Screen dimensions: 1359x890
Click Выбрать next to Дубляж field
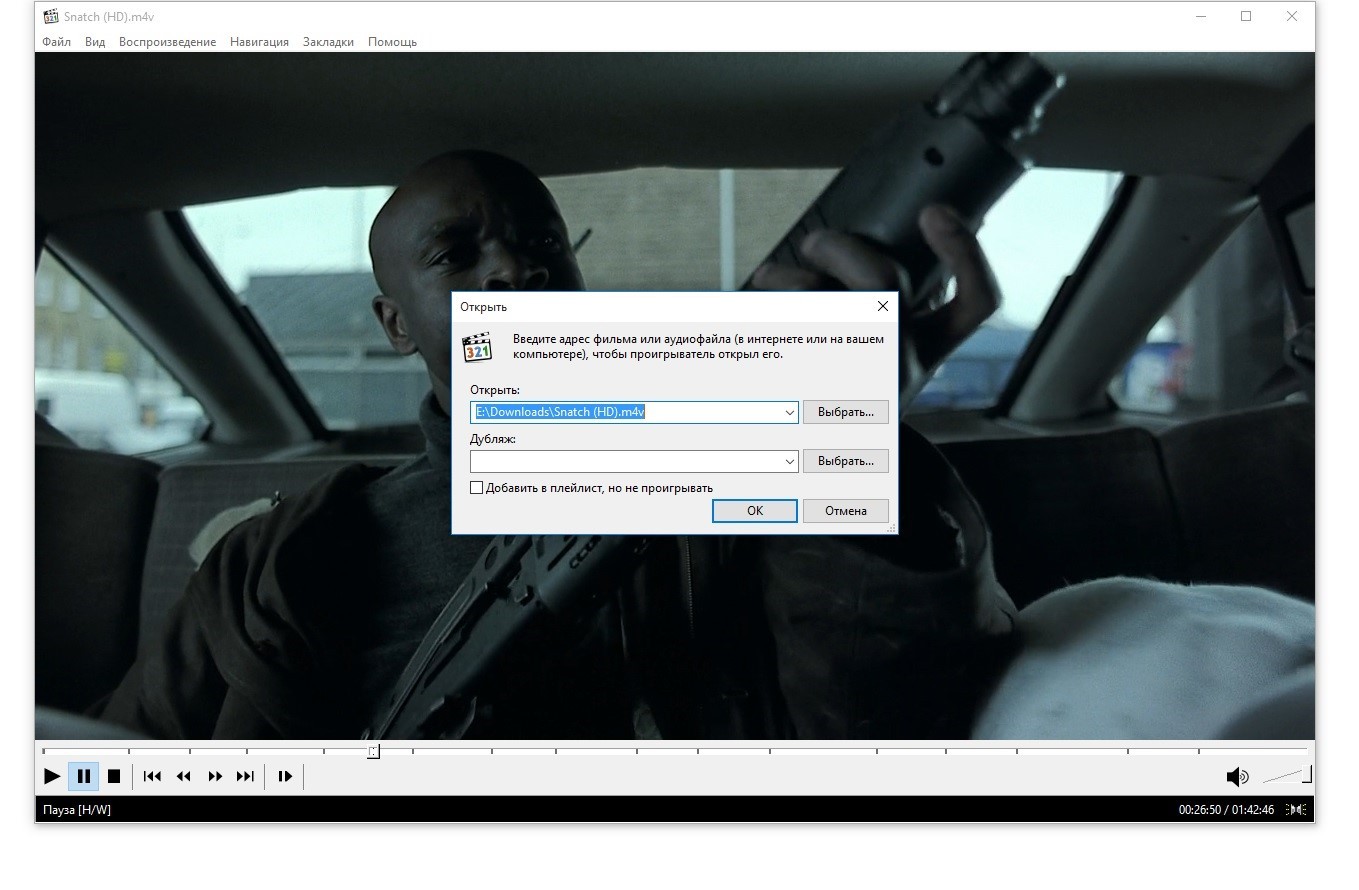point(845,461)
